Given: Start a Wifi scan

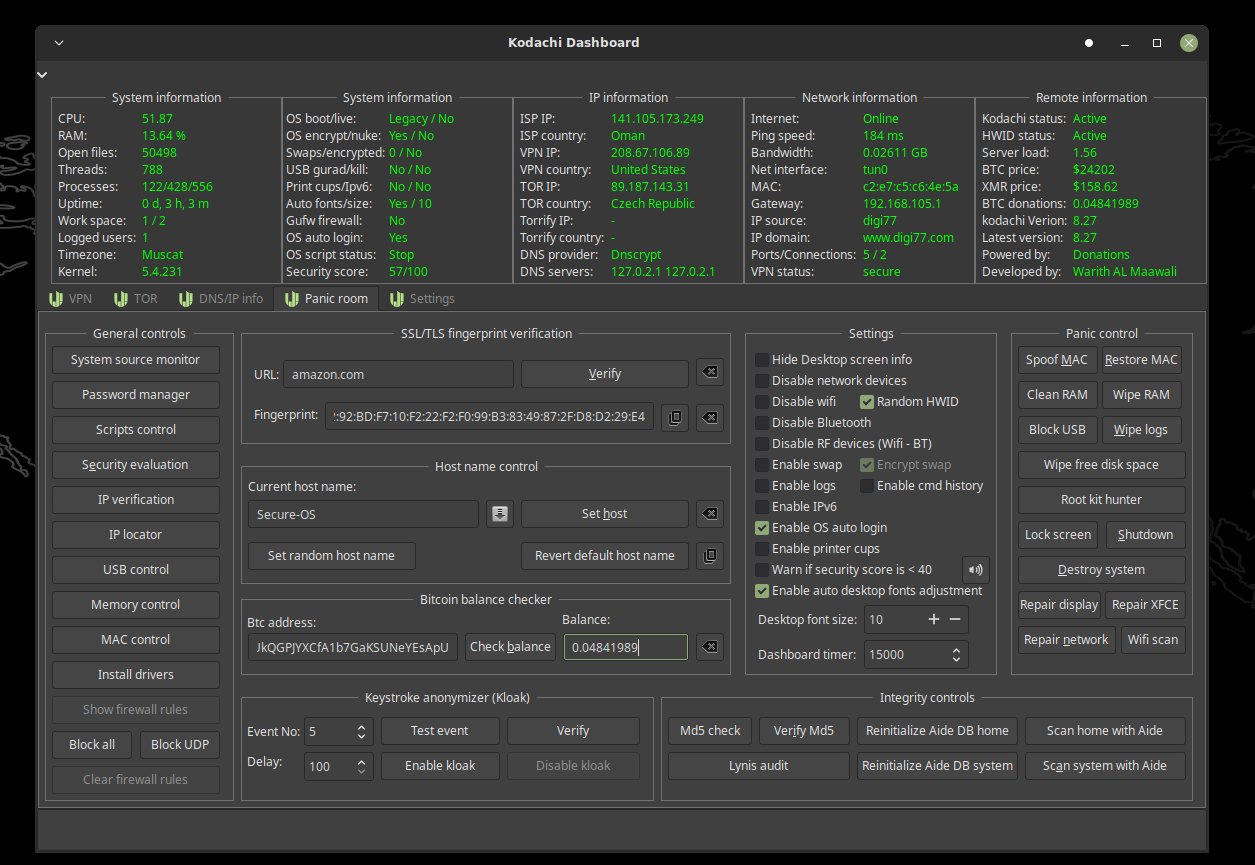Looking at the screenshot, I should pos(1153,640).
